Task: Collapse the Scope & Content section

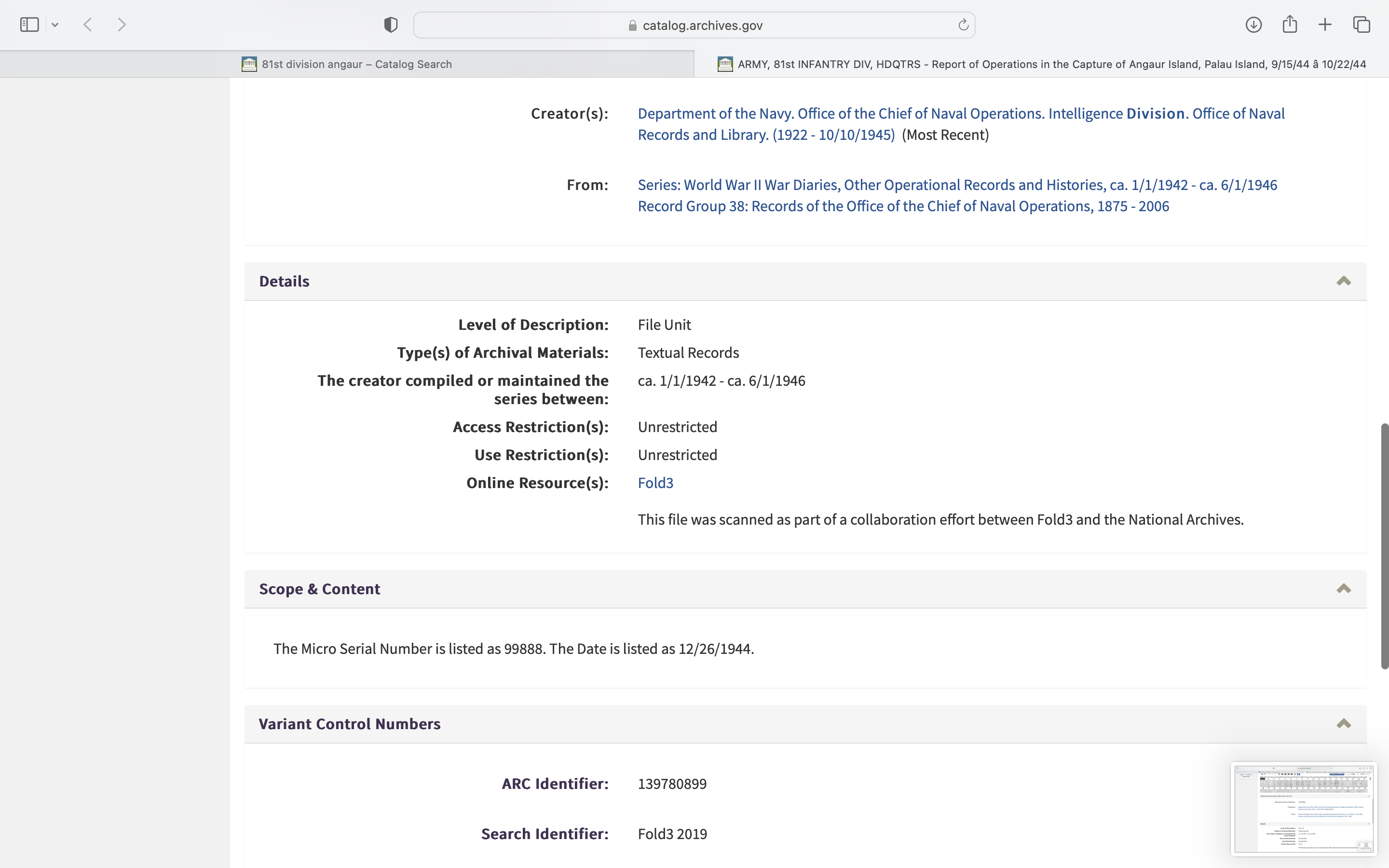Action: (1343, 589)
